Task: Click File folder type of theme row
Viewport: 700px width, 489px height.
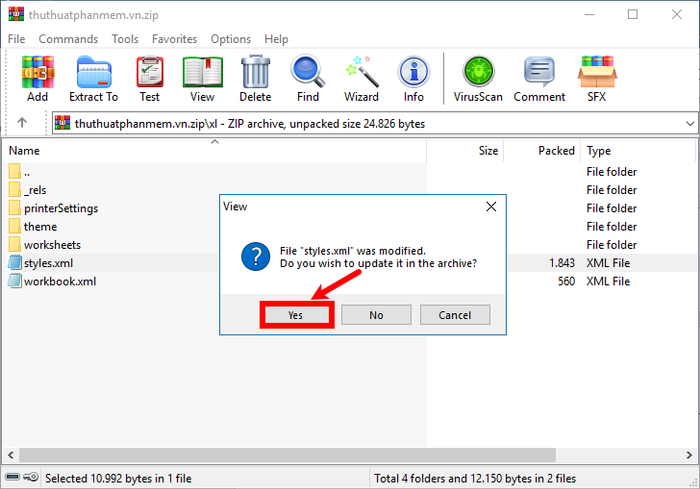Action: pyautogui.click(x=612, y=226)
